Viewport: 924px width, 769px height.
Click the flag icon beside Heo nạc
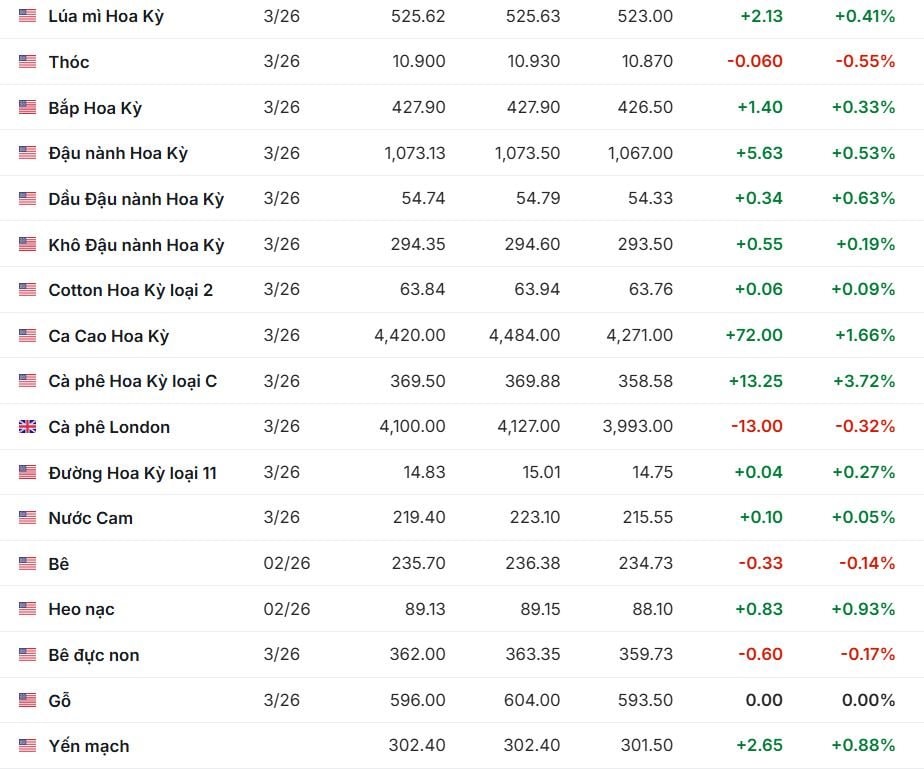(x=27, y=609)
